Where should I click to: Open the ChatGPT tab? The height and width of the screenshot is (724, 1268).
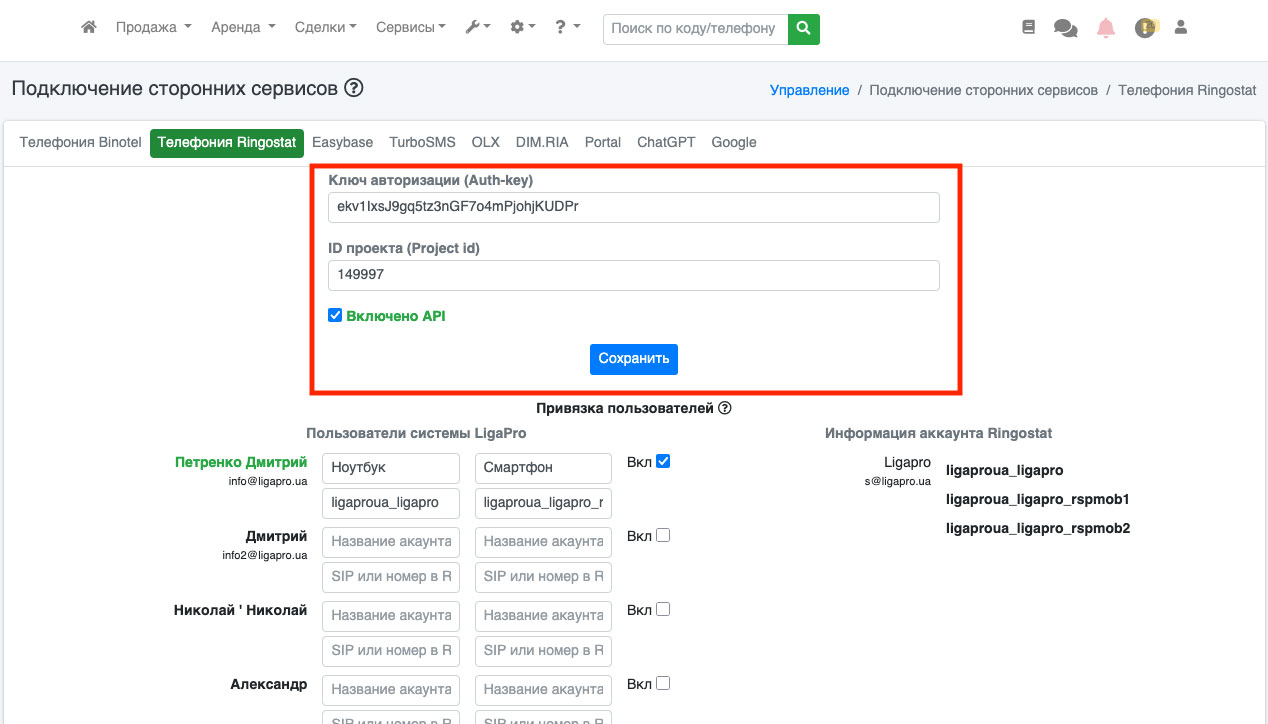pyautogui.click(x=666, y=142)
